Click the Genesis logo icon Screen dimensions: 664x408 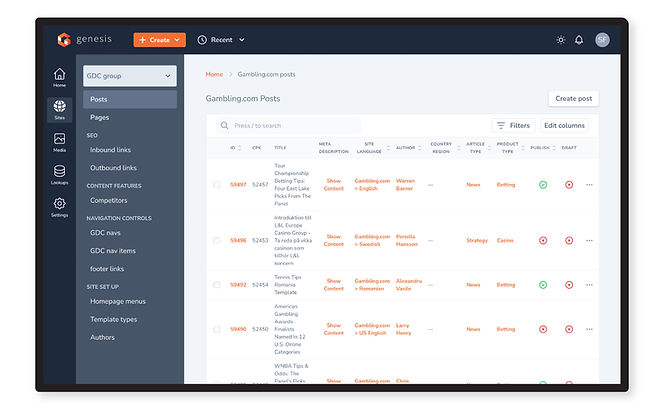coord(64,40)
